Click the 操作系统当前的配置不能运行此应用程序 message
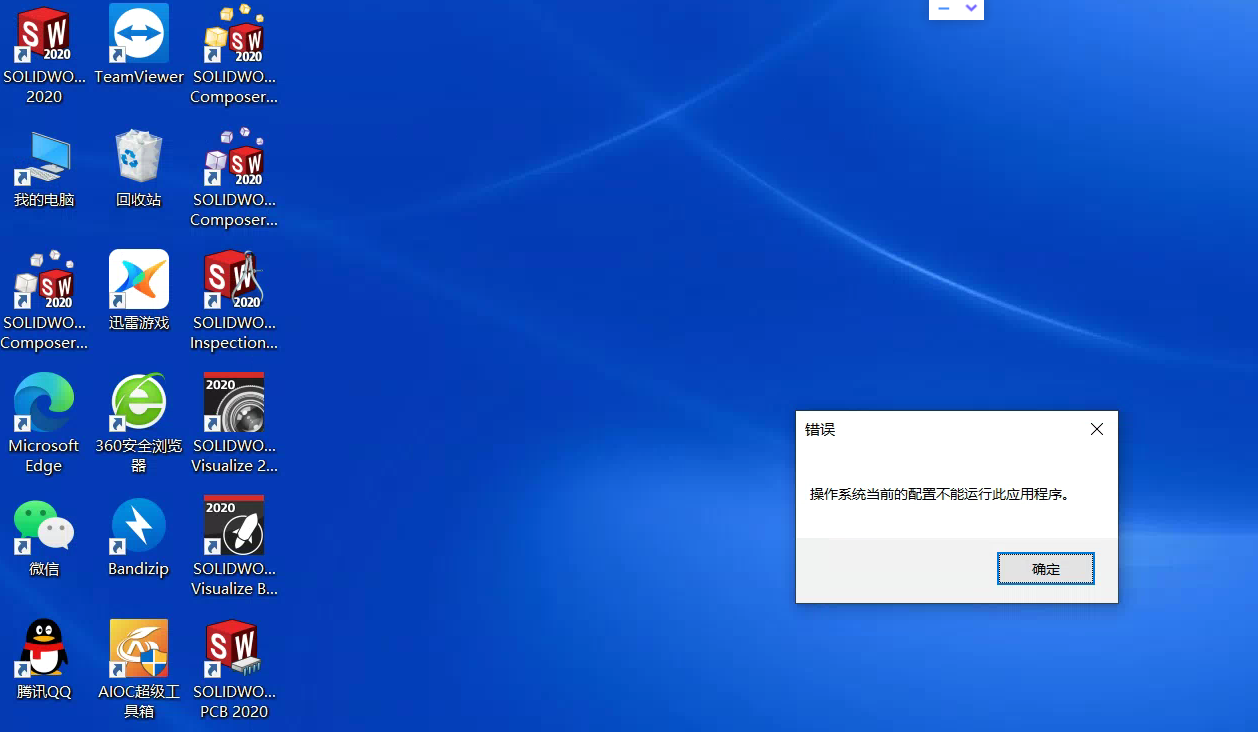This screenshot has width=1258, height=732. tap(940, 494)
